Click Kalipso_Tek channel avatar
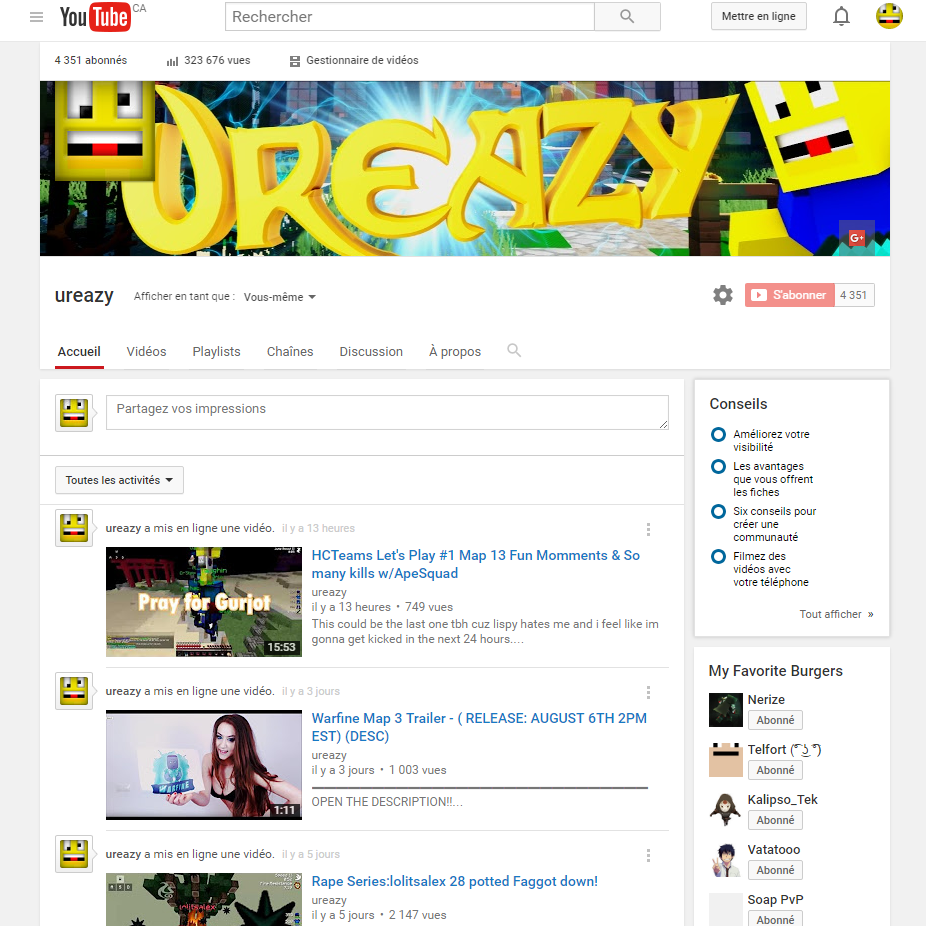Screen dimensions: 926x926 coord(726,810)
